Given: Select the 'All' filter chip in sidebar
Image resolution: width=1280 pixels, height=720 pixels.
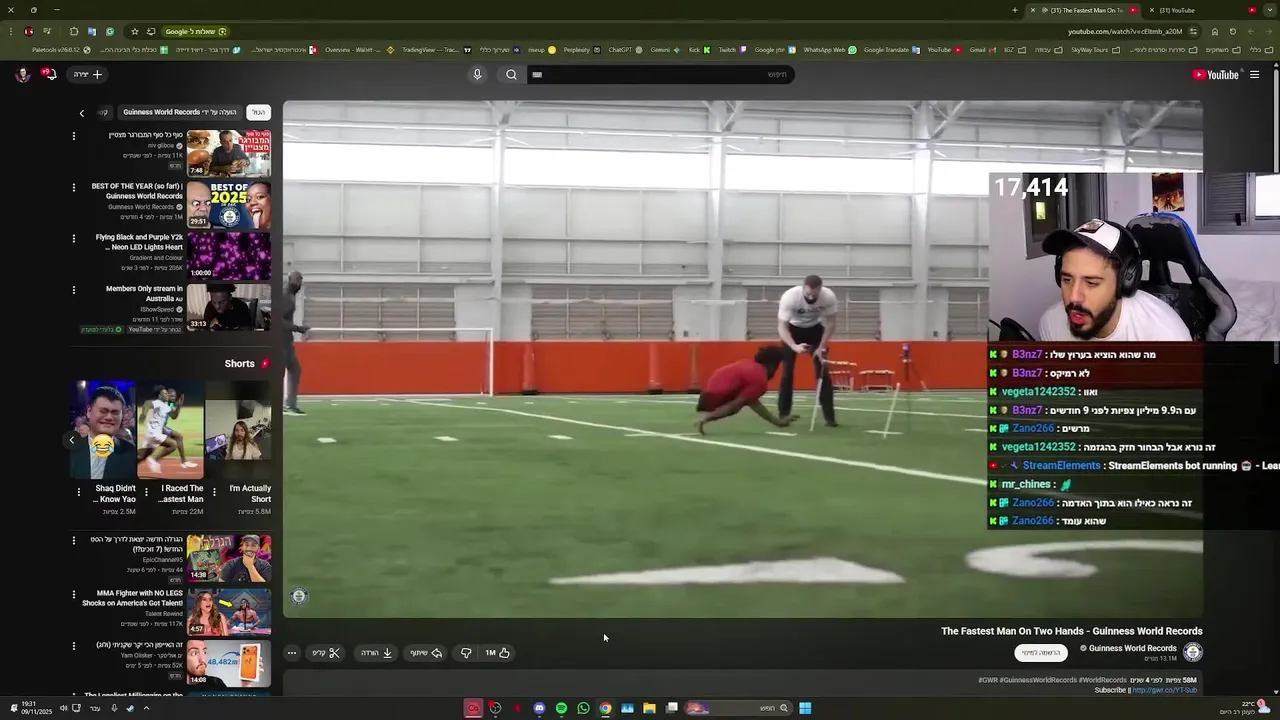Looking at the screenshot, I should (258, 112).
